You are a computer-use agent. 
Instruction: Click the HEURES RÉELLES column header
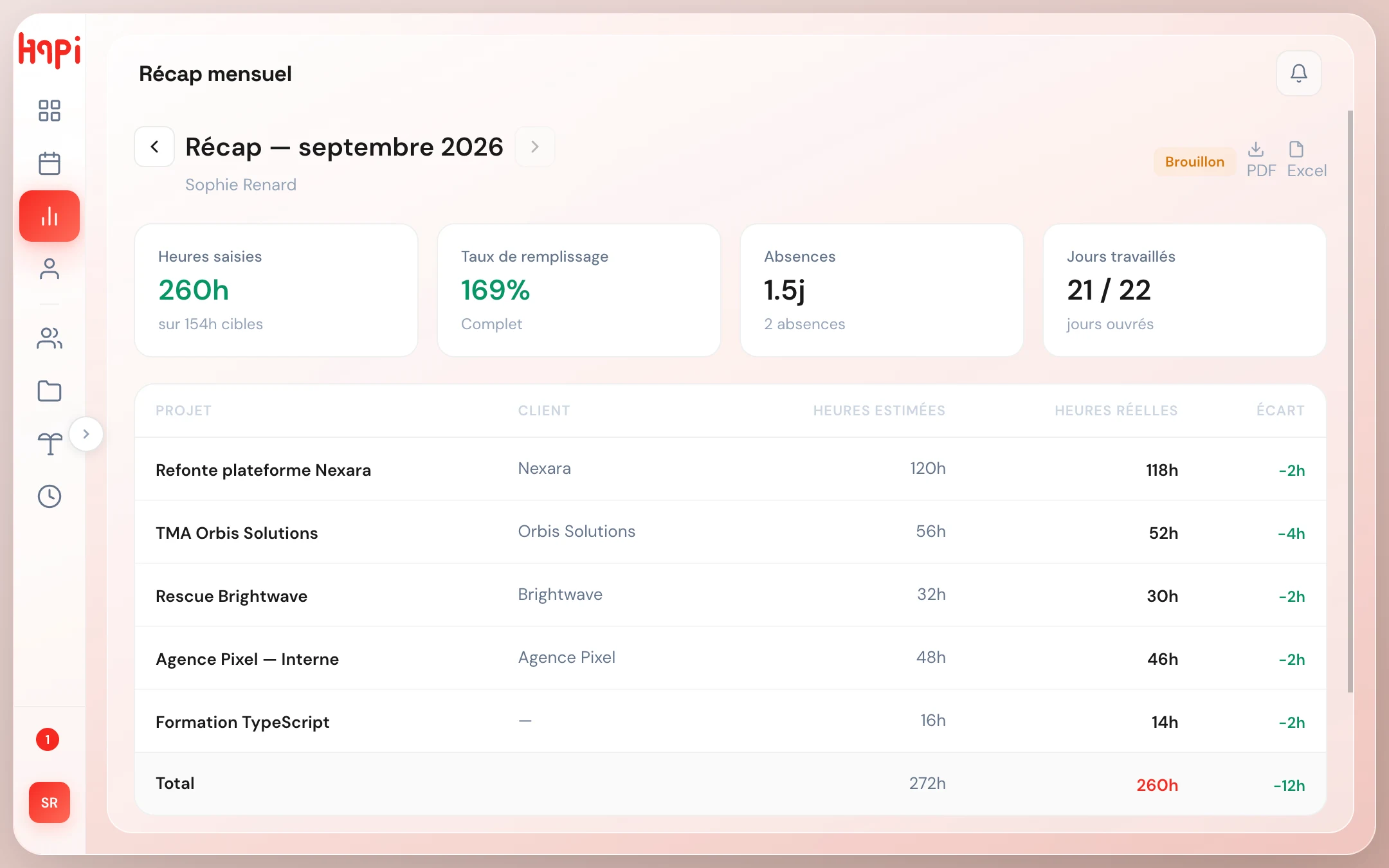tap(1116, 410)
